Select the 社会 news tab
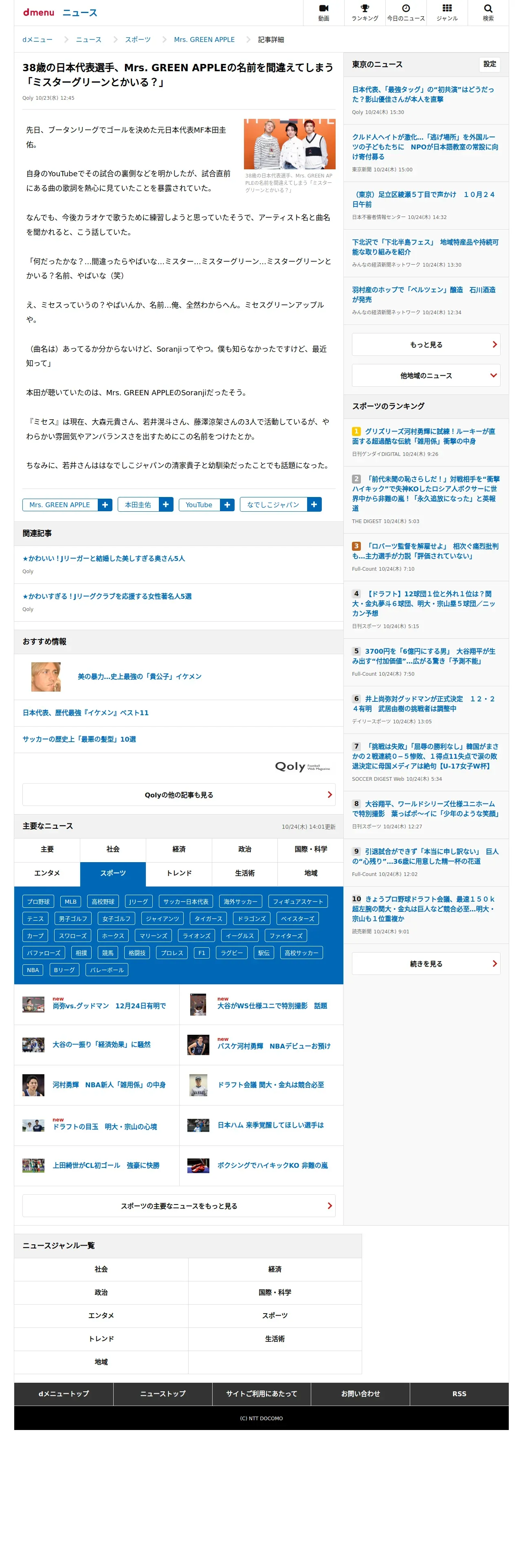Image resolution: width=523 pixels, height=1568 pixels. coord(113,849)
